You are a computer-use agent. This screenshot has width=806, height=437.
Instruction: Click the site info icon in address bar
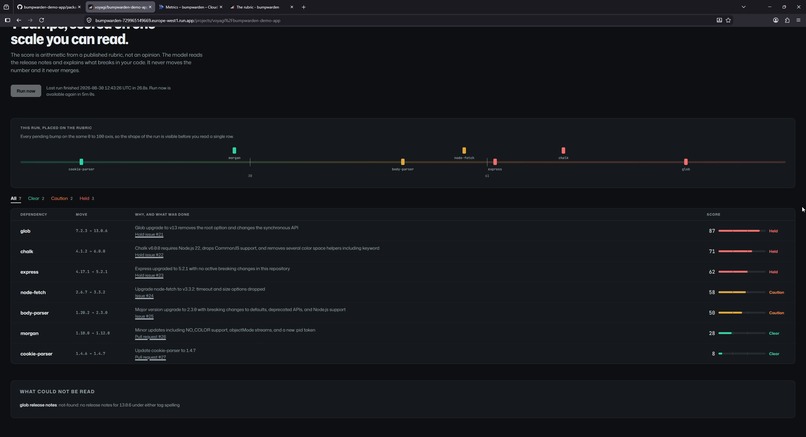(89, 21)
